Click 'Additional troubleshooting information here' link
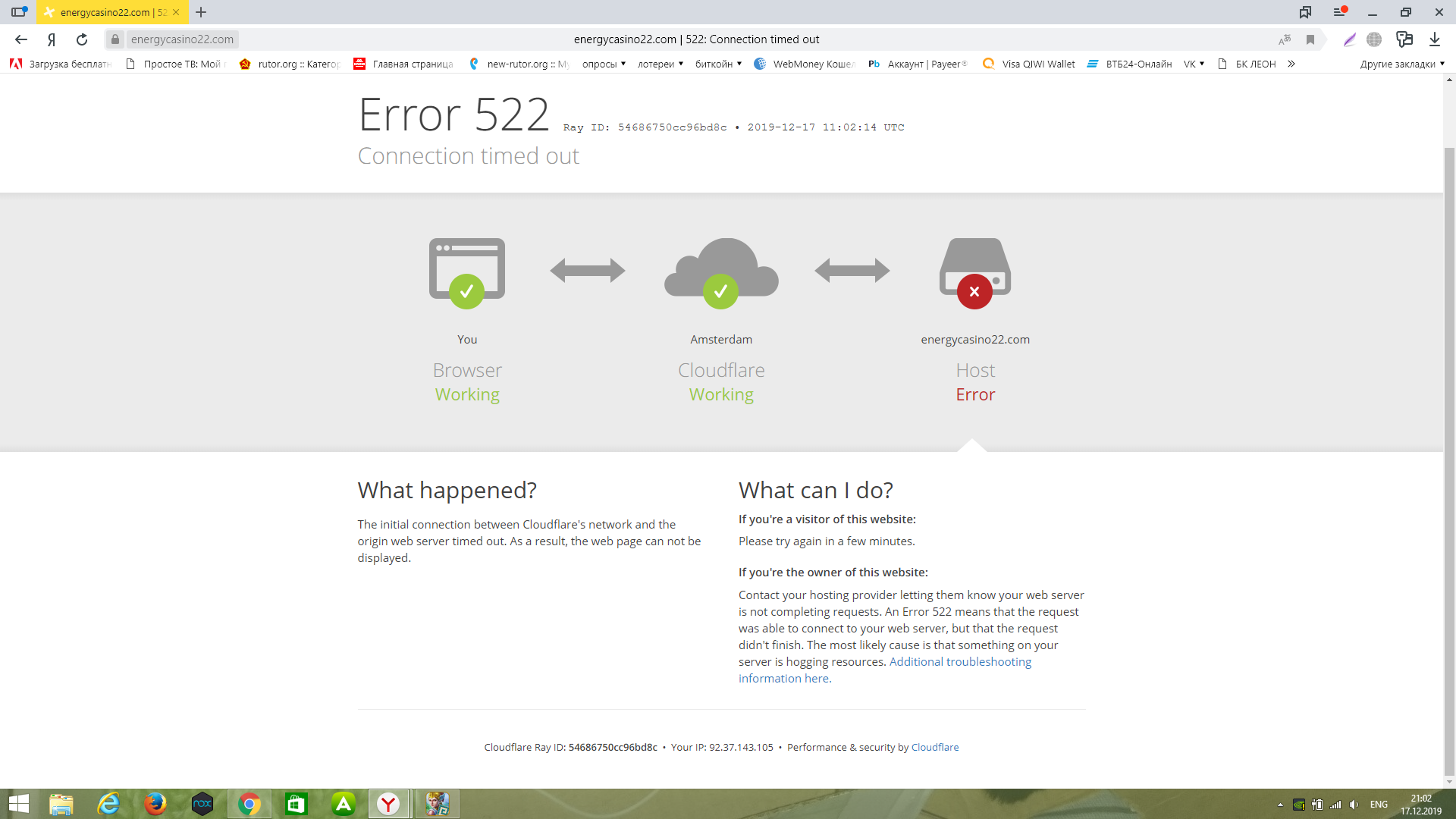The width and height of the screenshot is (1456, 819). coord(959,662)
